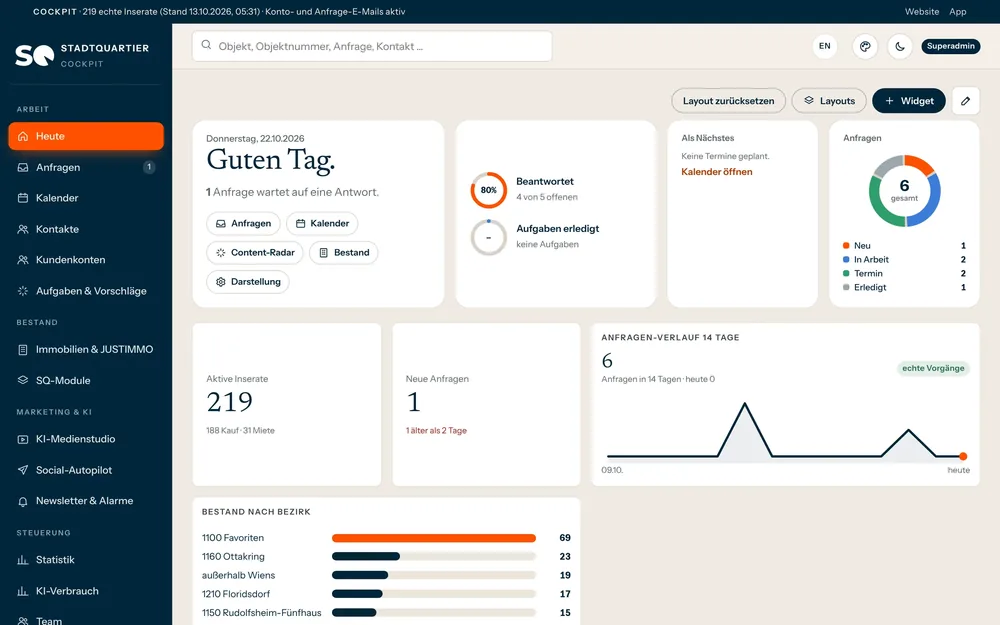This screenshot has width=1000, height=625.
Task: Open the Layouts dropdown button
Action: 829,101
